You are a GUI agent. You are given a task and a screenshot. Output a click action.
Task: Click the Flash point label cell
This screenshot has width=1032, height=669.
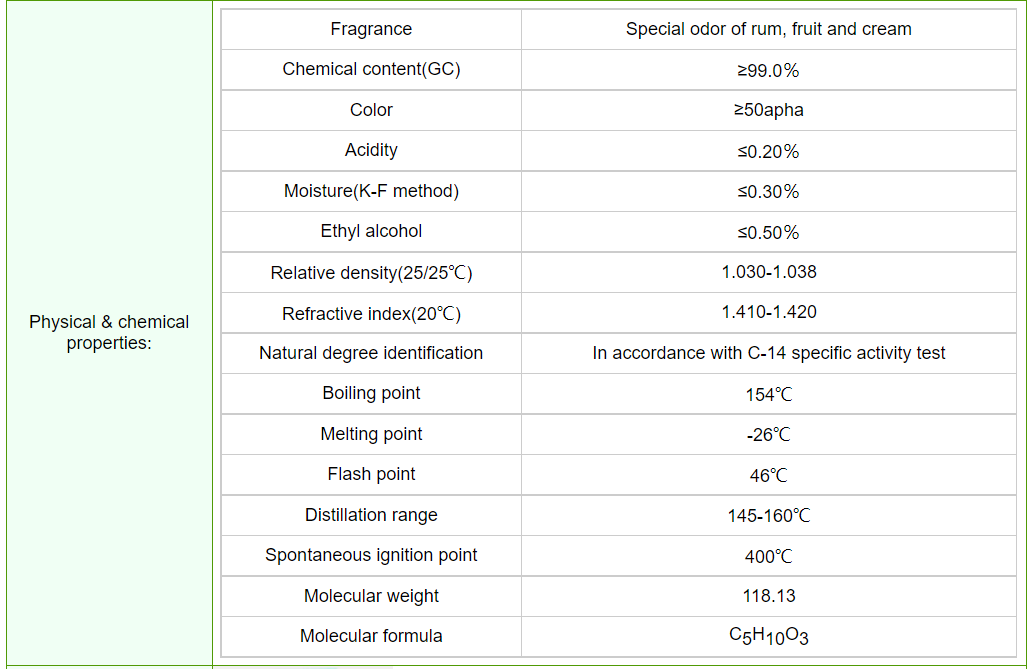[x=371, y=474]
